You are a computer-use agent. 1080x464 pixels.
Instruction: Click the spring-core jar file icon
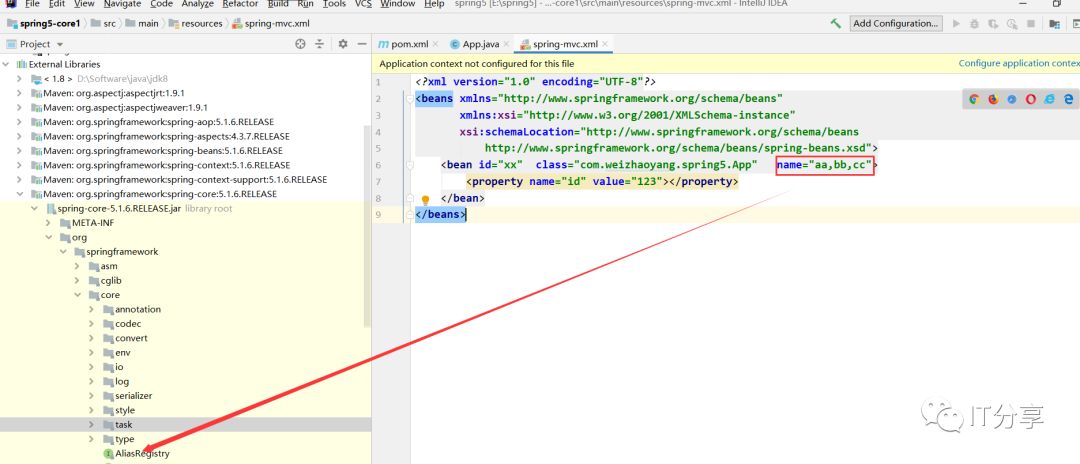coord(50,209)
